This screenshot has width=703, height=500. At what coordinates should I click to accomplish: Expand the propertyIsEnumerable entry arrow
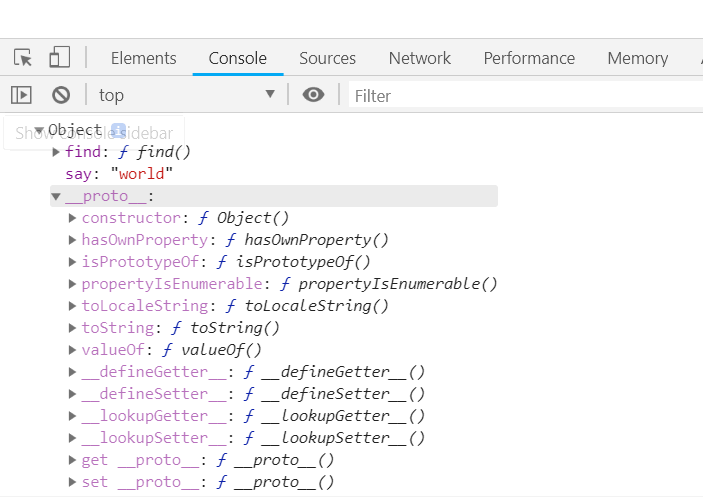pos(72,284)
